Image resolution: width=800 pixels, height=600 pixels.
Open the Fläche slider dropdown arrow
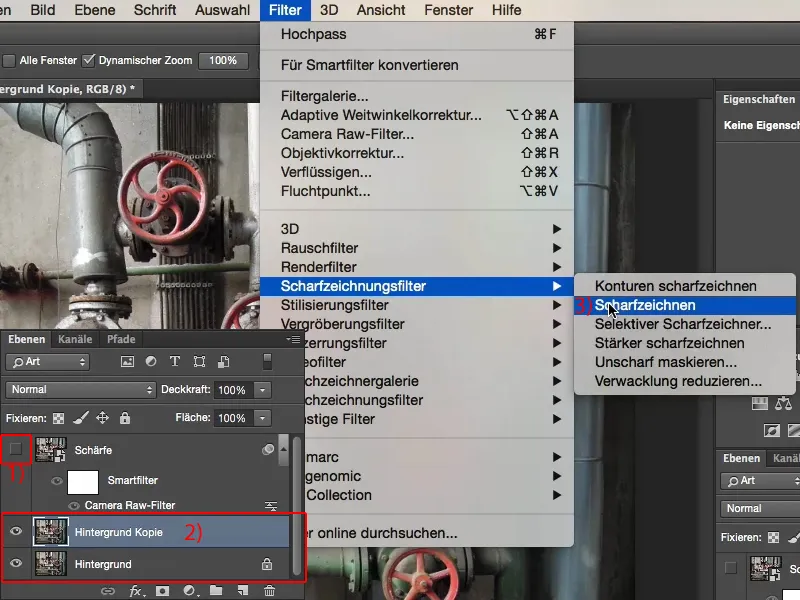point(262,418)
